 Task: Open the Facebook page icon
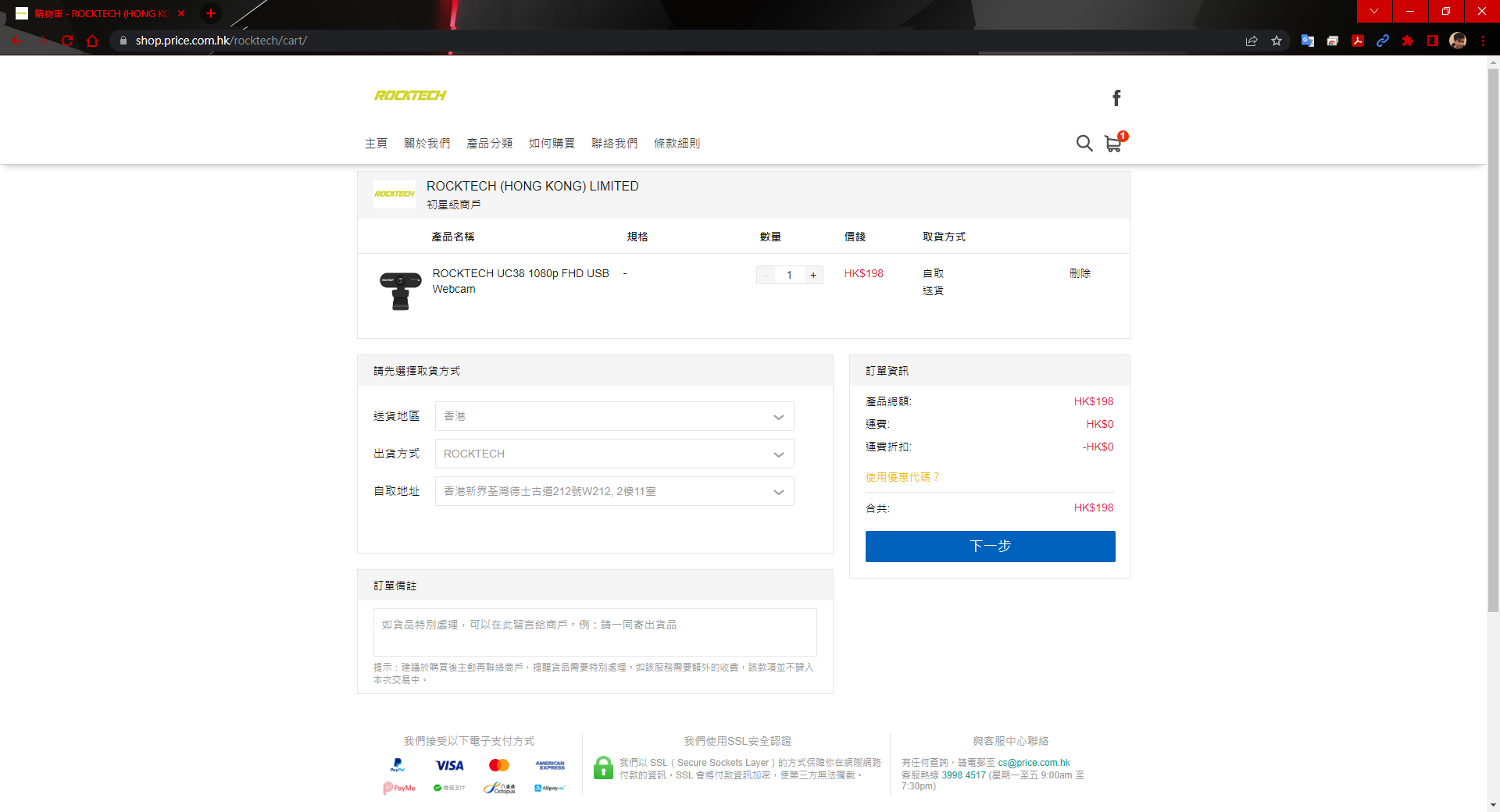point(1116,98)
